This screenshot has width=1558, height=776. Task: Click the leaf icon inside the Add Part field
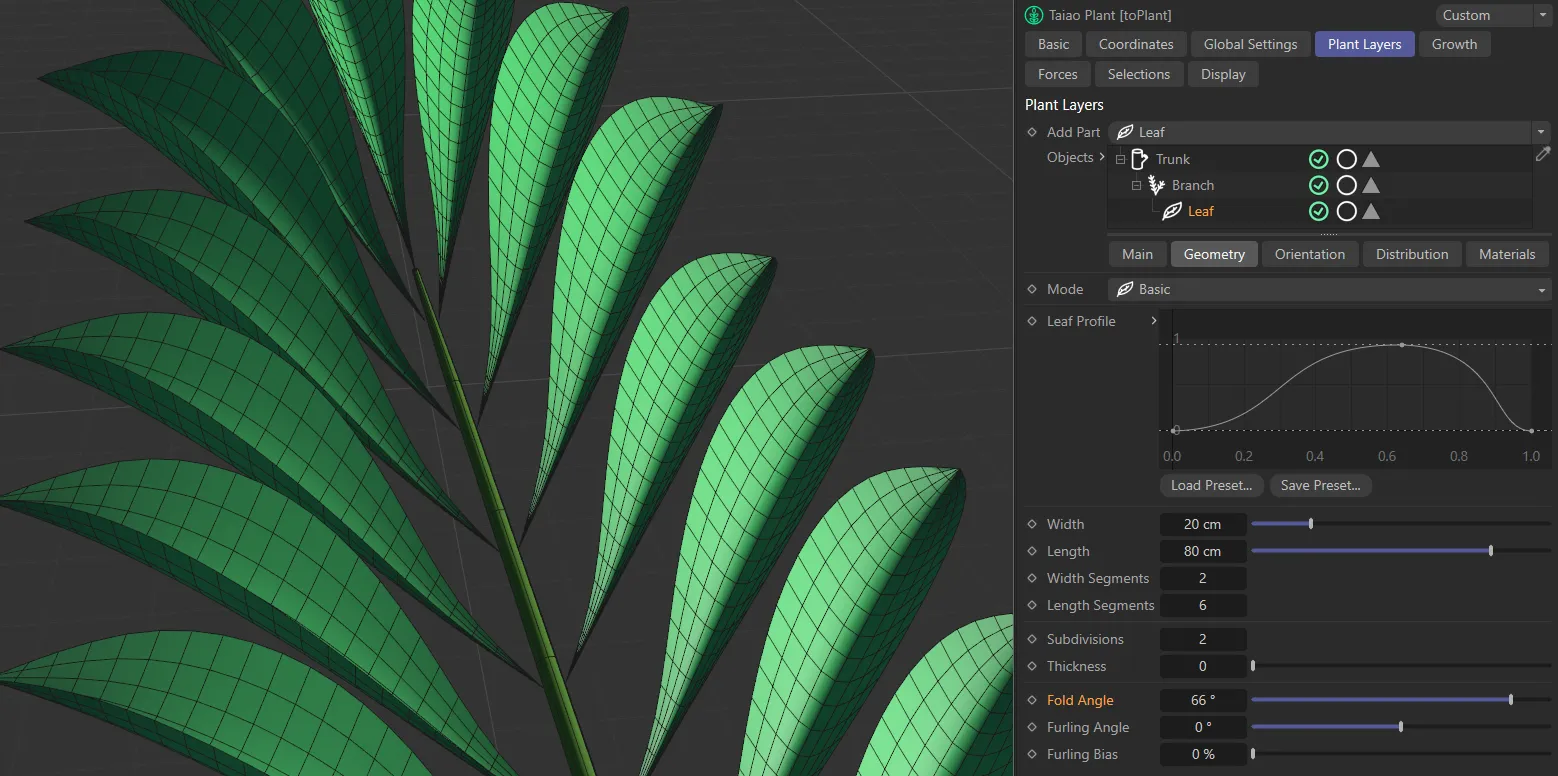point(1126,131)
